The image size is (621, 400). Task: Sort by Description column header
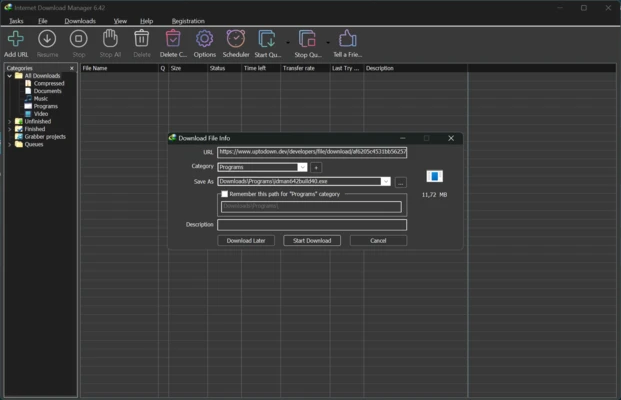pyautogui.click(x=415, y=68)
